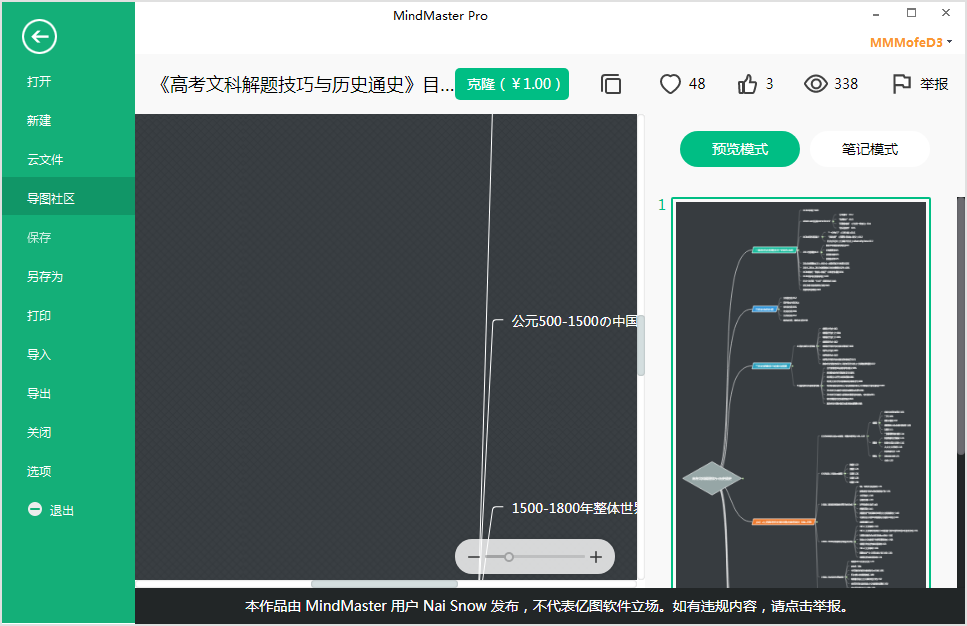
Task: Click the canvas vertical scrollbar thumb
Action: click(641, 345)
